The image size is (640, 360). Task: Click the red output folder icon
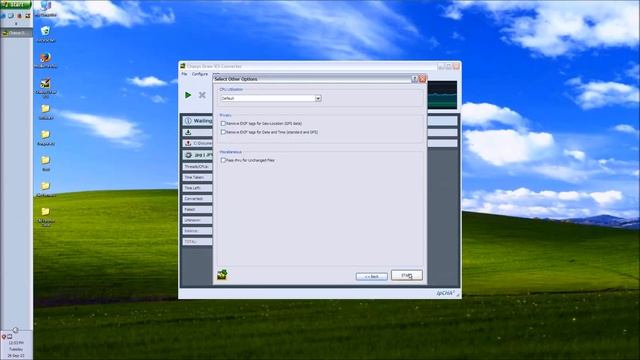coord(188,143)
